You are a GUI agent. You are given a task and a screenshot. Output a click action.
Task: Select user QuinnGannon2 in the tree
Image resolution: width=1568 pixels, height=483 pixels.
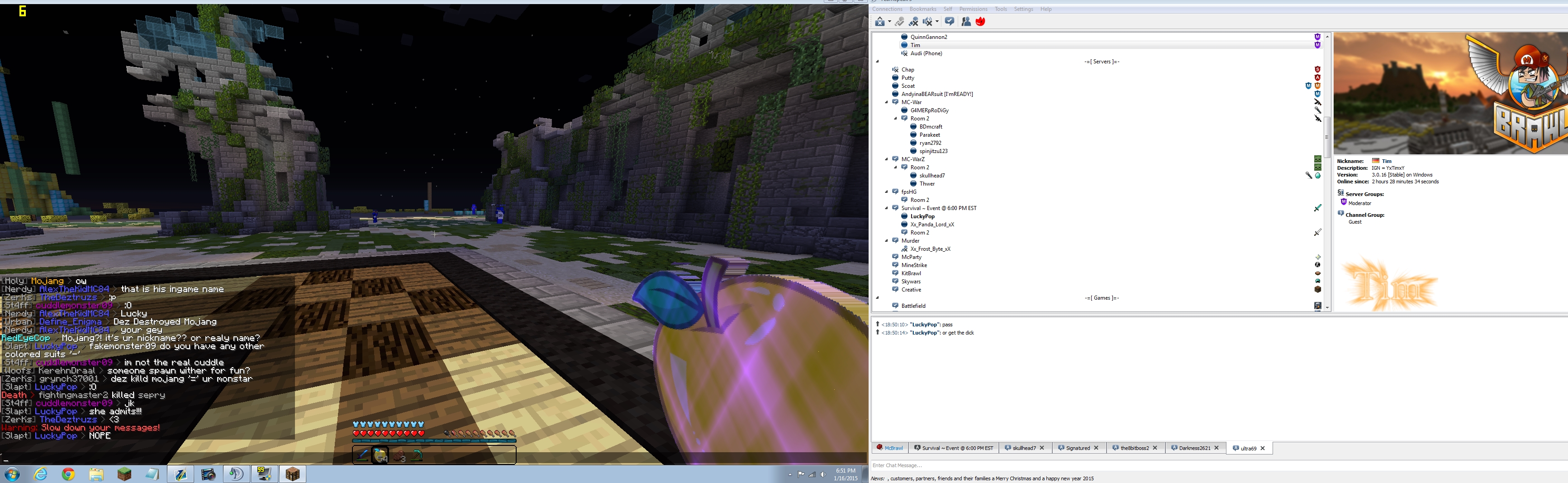click(x=928, y=37)
